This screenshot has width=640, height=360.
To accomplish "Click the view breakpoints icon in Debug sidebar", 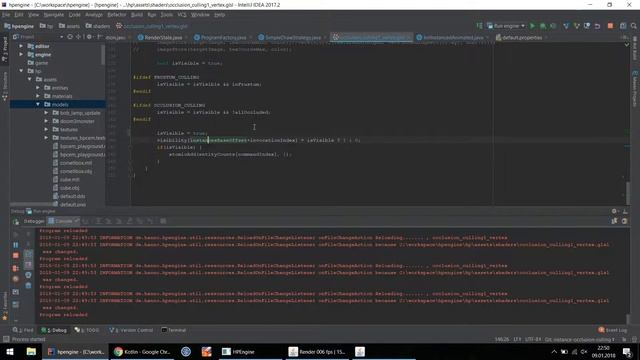I will click(16, 268).
